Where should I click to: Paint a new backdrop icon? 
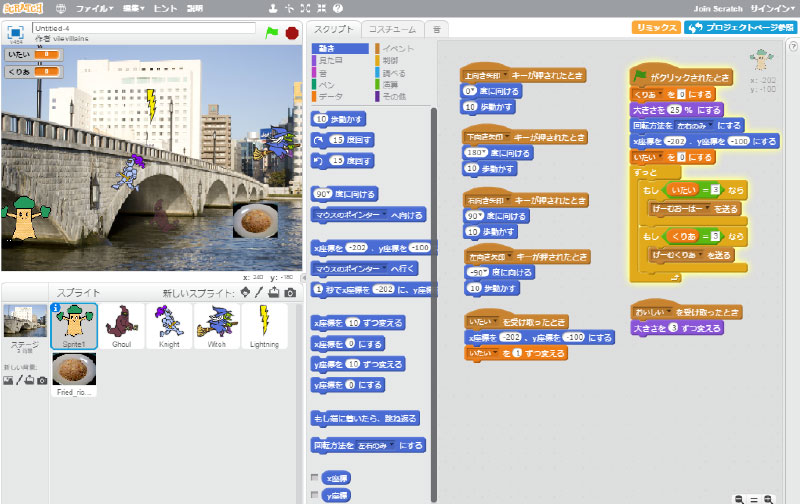pos(19,380)
